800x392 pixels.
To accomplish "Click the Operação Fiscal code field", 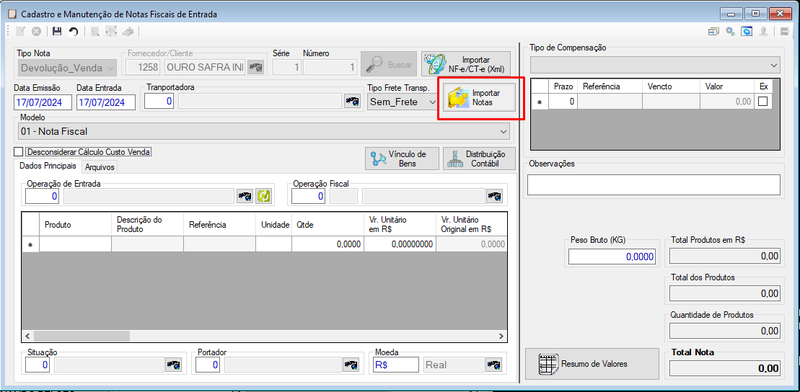I will point(308,196).
